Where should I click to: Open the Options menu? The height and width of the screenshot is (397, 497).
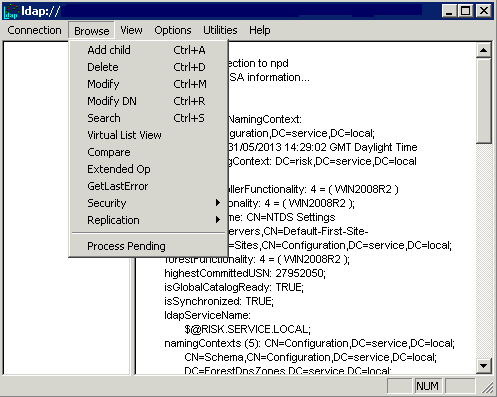(x=173, y=30)
